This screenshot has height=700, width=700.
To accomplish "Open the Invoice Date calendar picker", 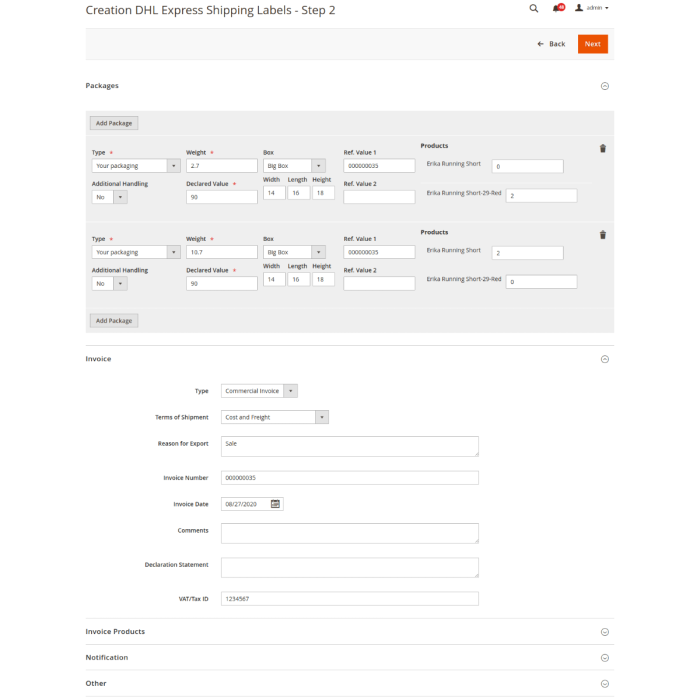I will click(275, 504).
